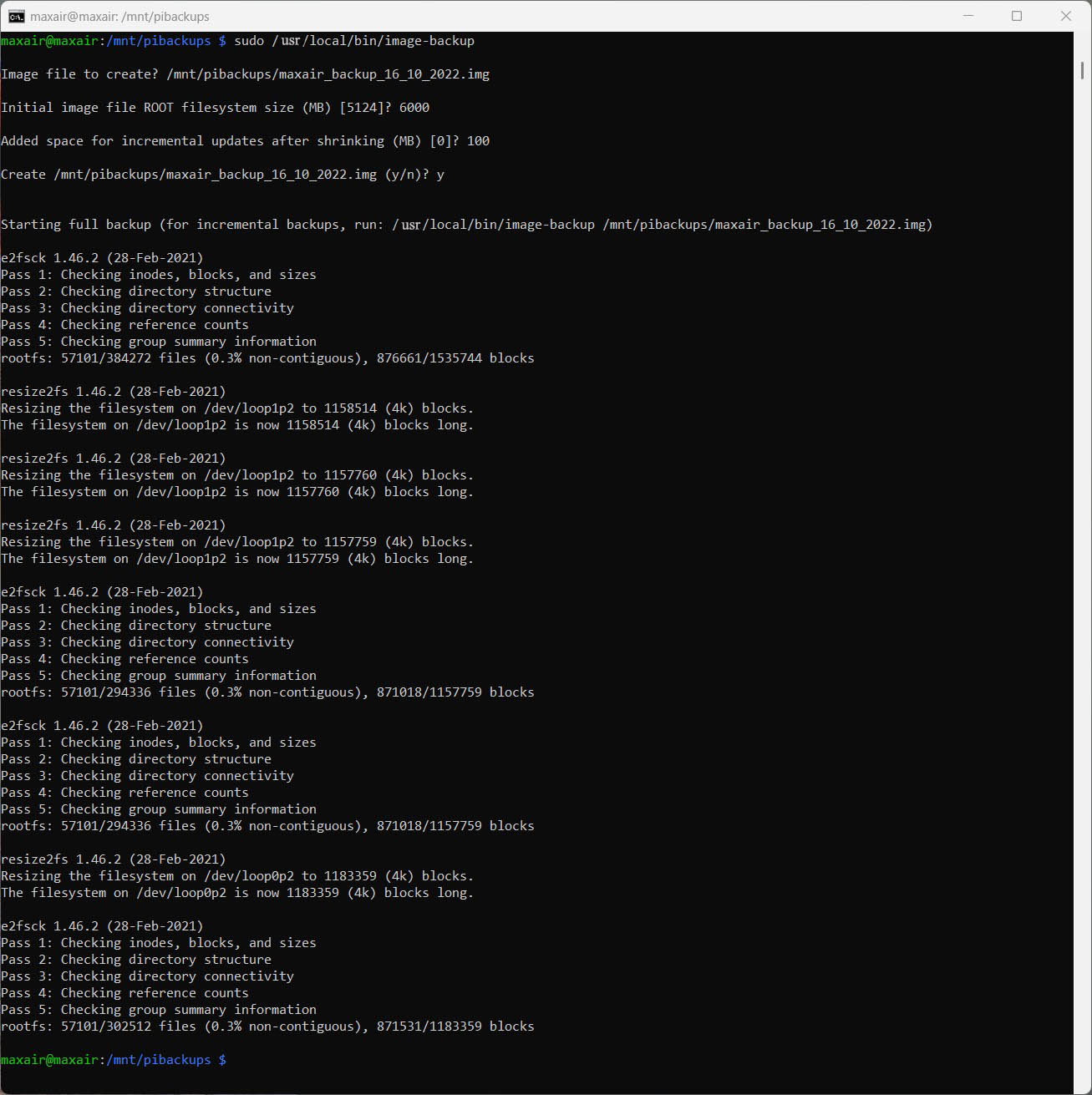Close the maxair terminal window
Image resolution: width=1092 pixels, height=1095 pixels.
pyautogui.click(x=1065, y=16)
